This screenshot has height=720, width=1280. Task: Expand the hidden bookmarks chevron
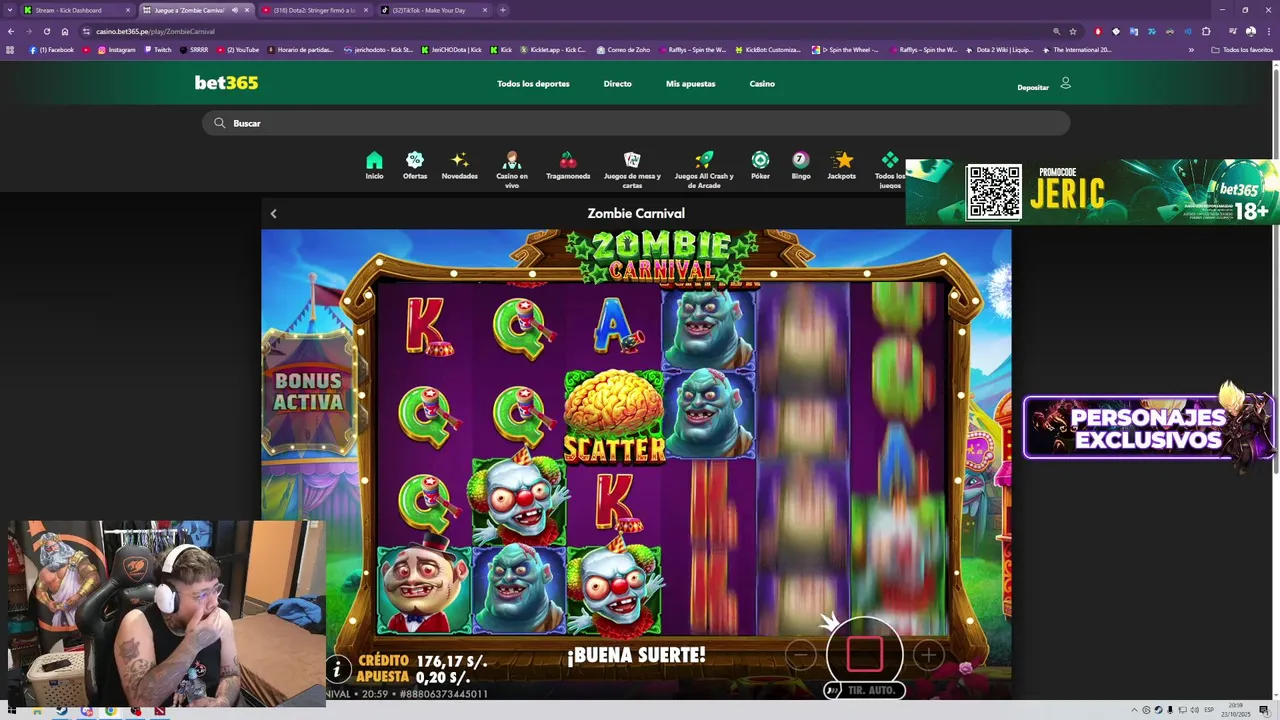(x=1191, y=49)
